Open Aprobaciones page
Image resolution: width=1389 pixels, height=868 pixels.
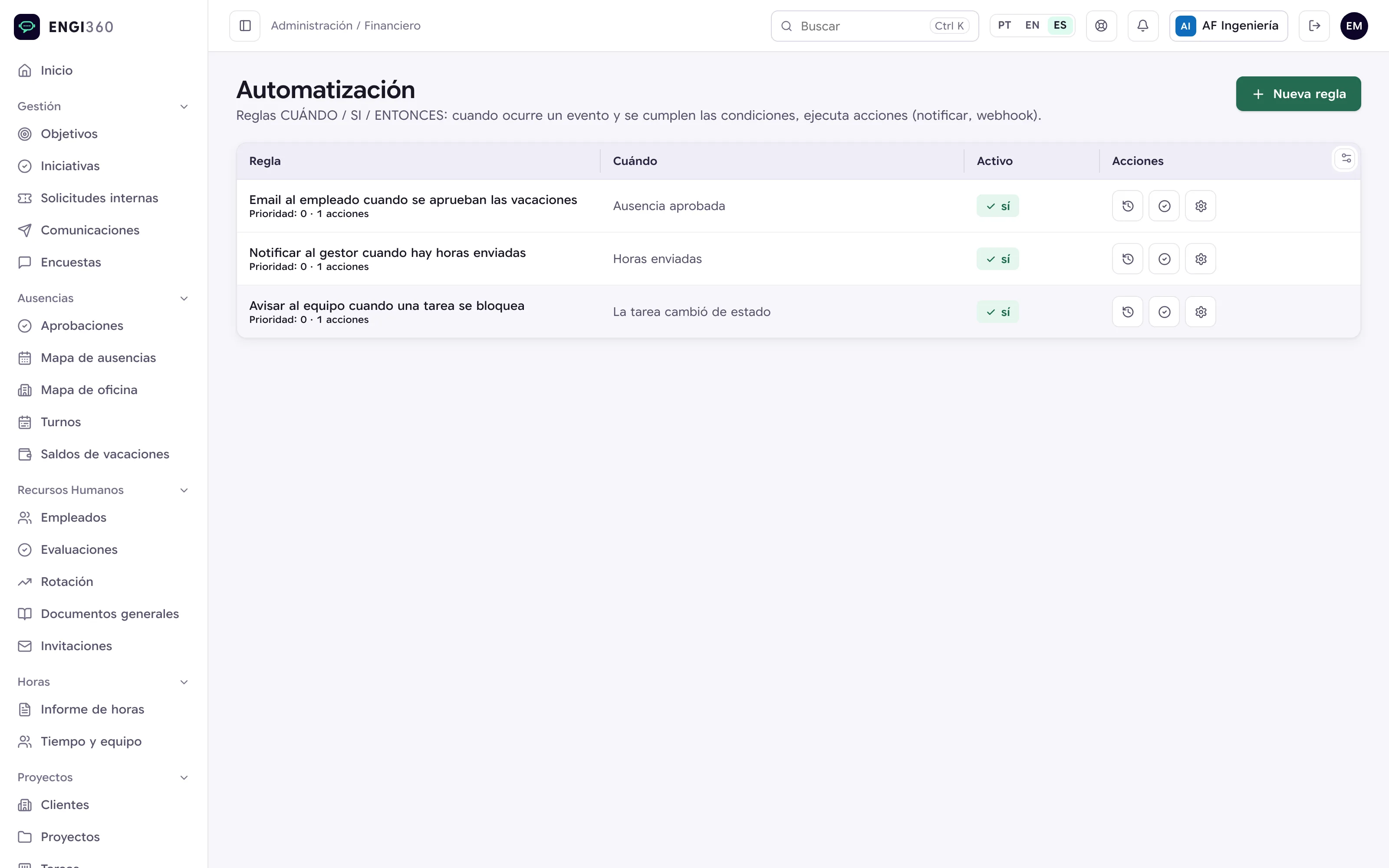103,325
